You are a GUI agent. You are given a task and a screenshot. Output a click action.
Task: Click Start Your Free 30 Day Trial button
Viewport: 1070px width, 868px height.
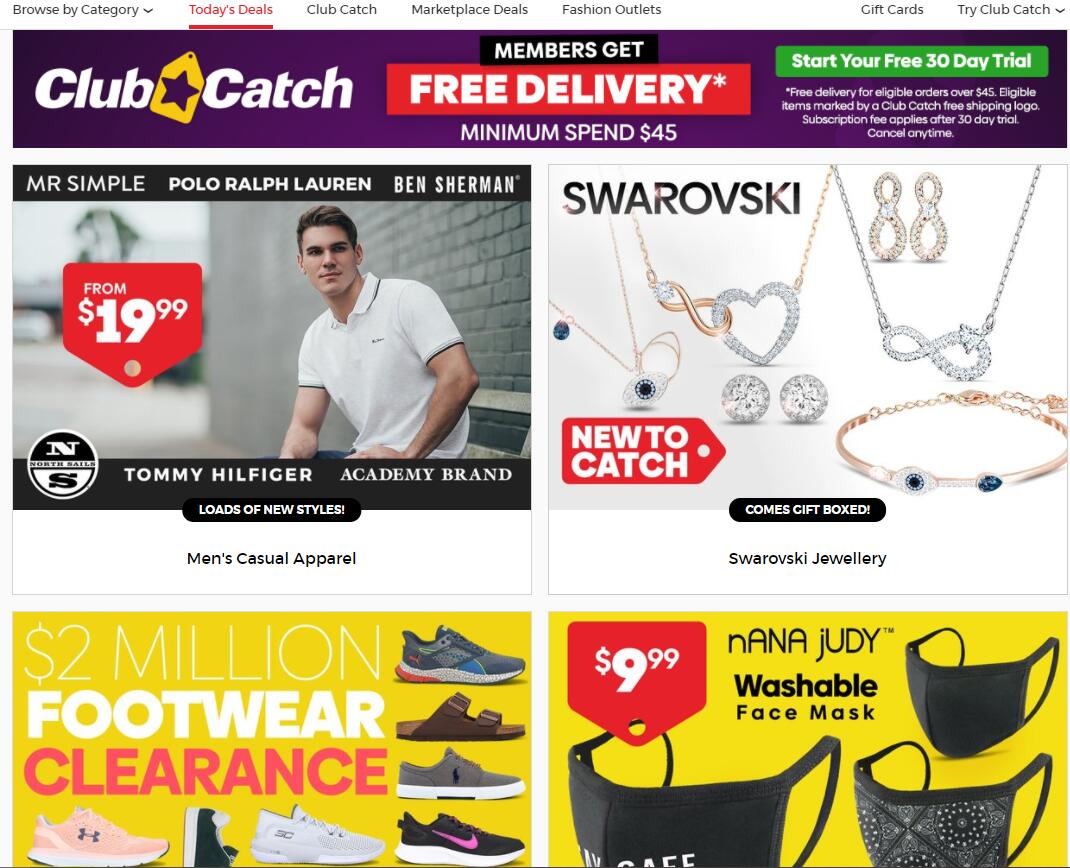[912, 61]
